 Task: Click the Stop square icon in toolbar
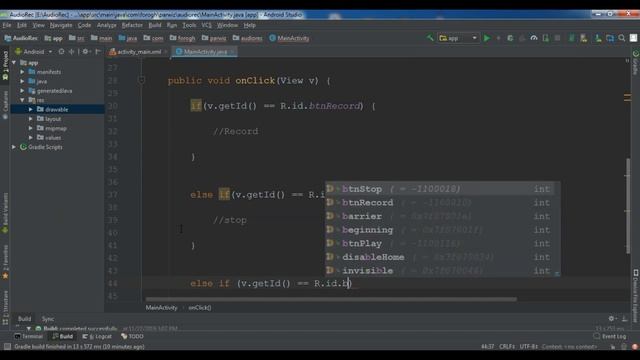coord(557,38)
